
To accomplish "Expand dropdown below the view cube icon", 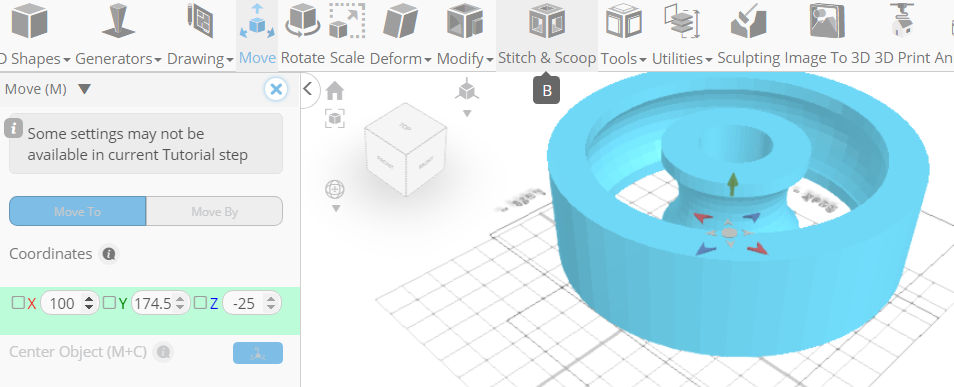I will pos(467,113).
